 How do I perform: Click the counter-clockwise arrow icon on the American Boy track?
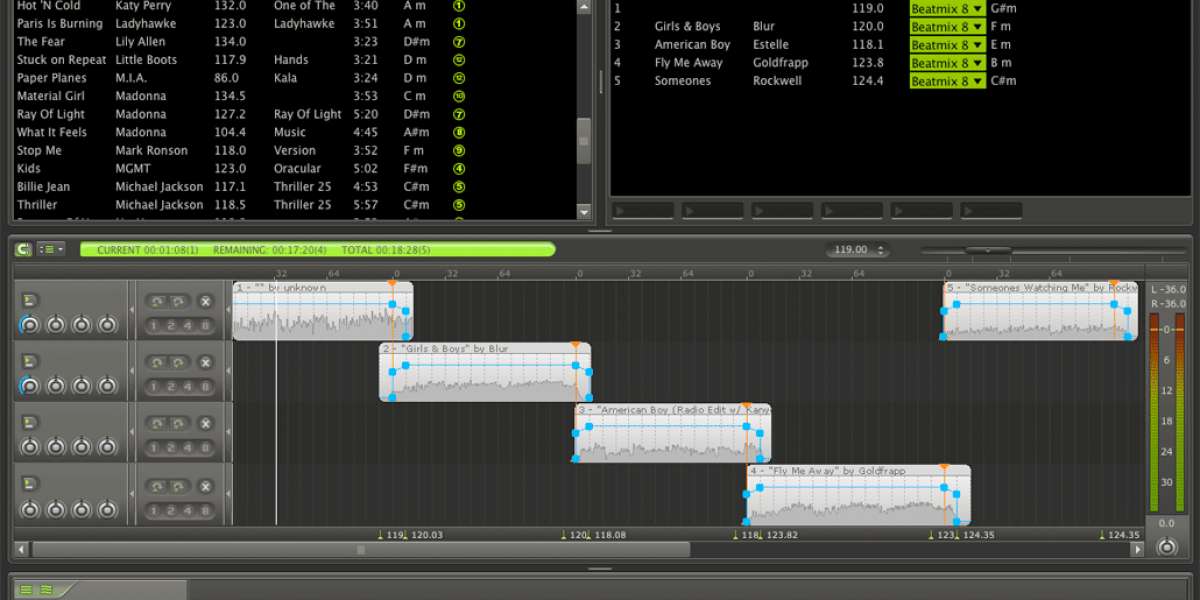click(x=158, y=423)
